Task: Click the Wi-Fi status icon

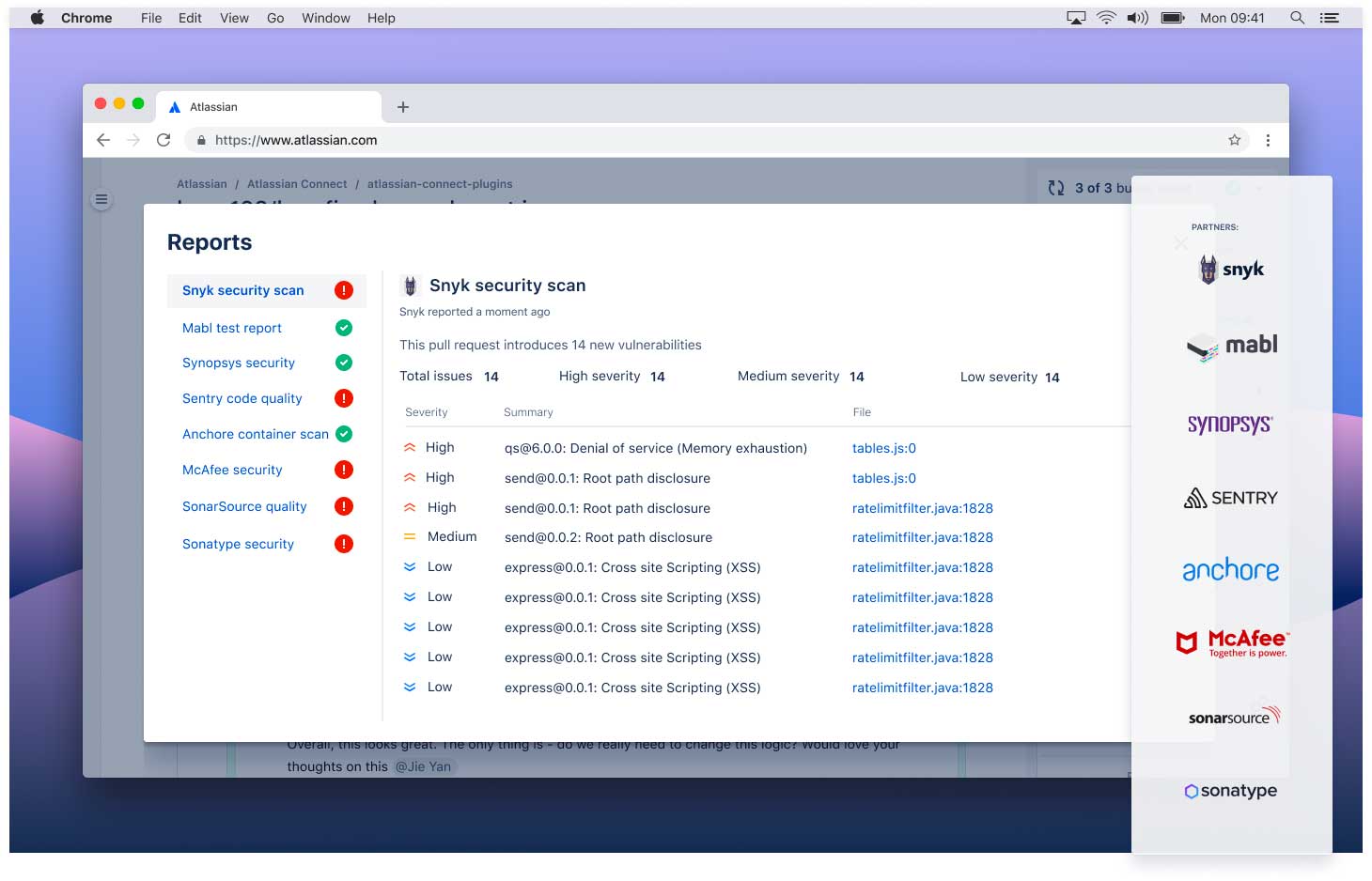Action: point(1107,18)
